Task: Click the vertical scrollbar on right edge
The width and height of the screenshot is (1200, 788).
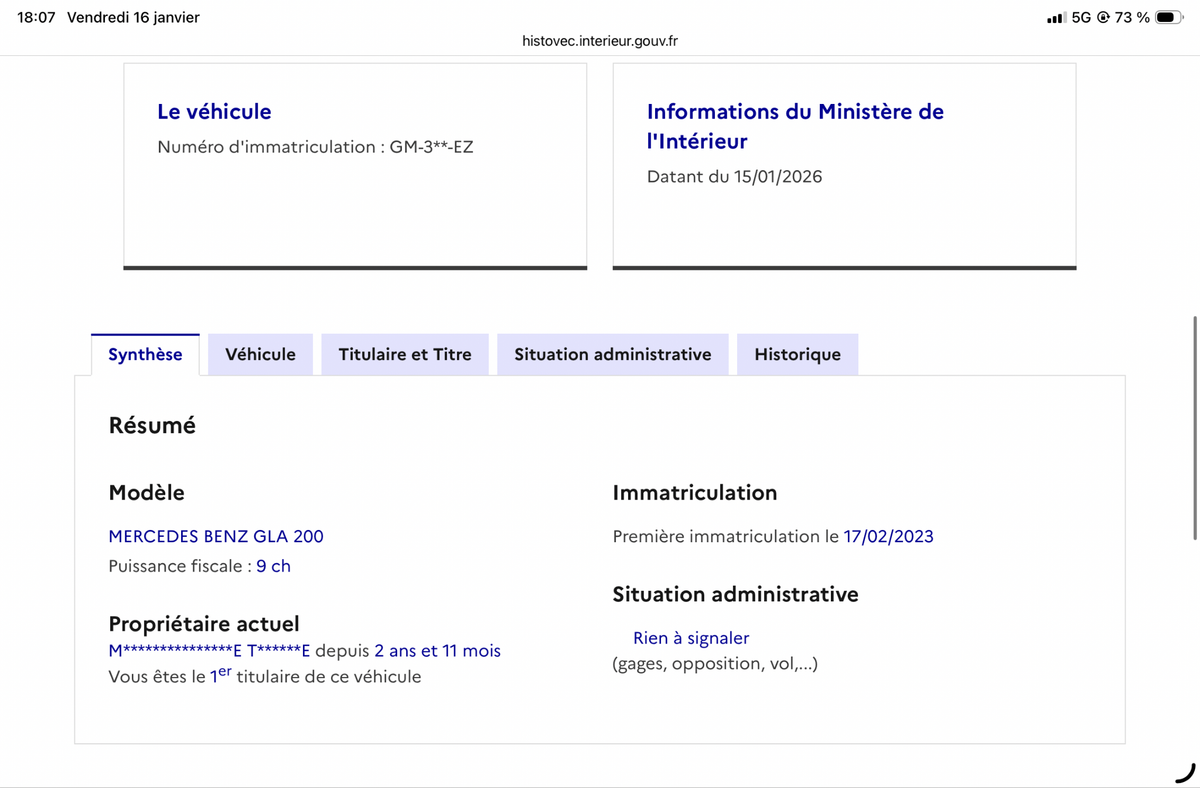Action: (1194, 428)
